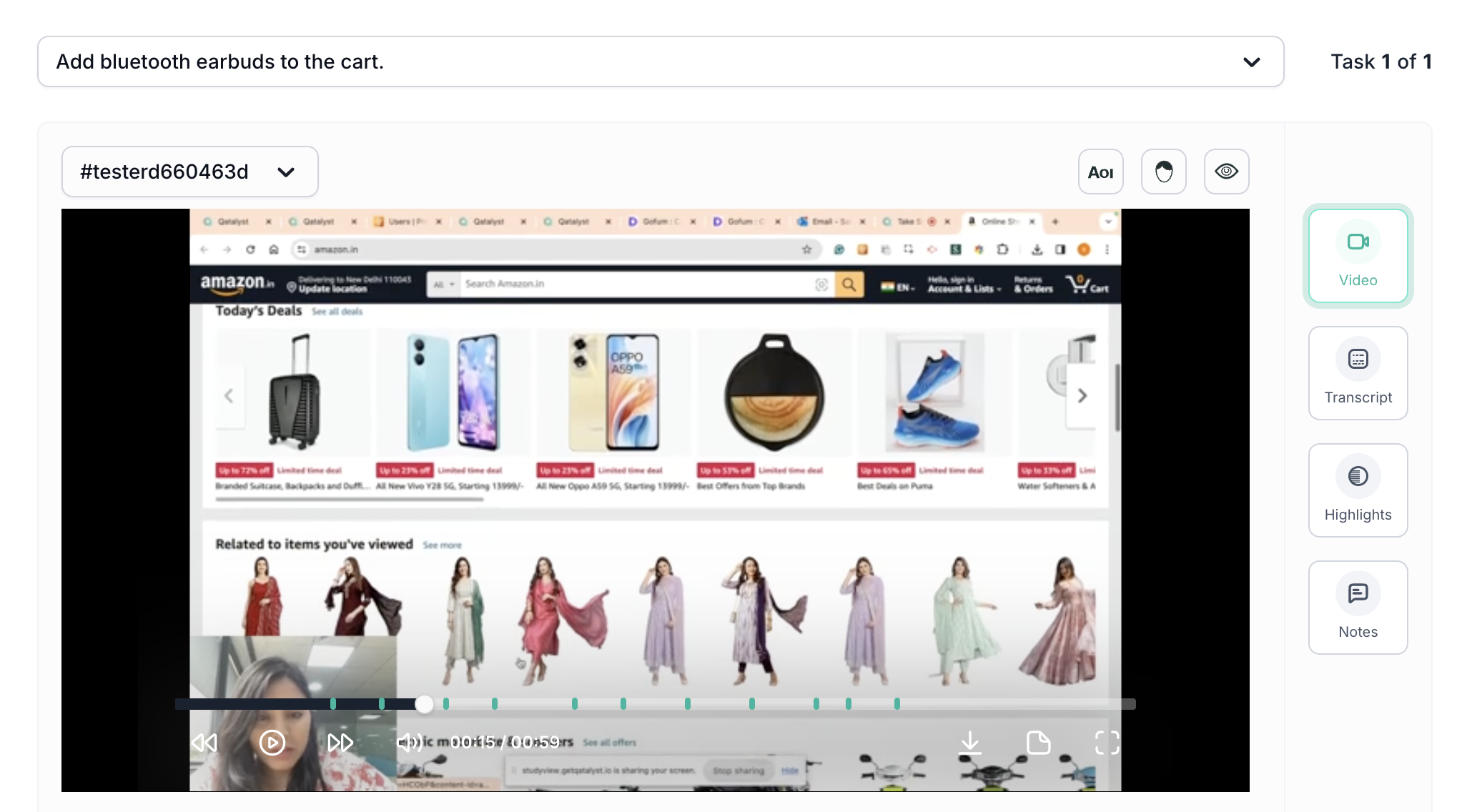The image size is (1457, 812).
Task: Click the bookmark star in address bar
Action: [806, 249]
